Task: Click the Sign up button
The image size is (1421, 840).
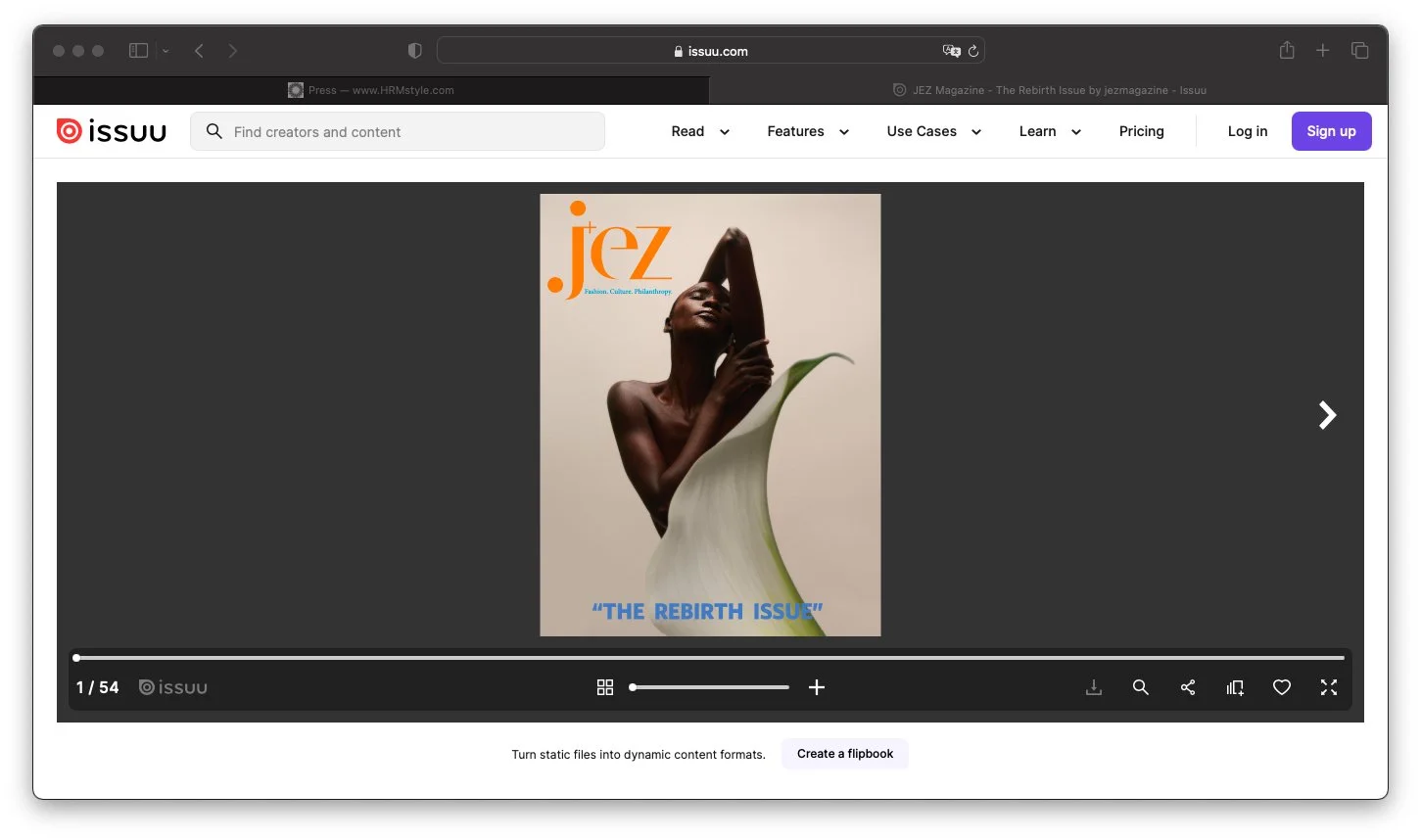Action: click(1331, 131)
